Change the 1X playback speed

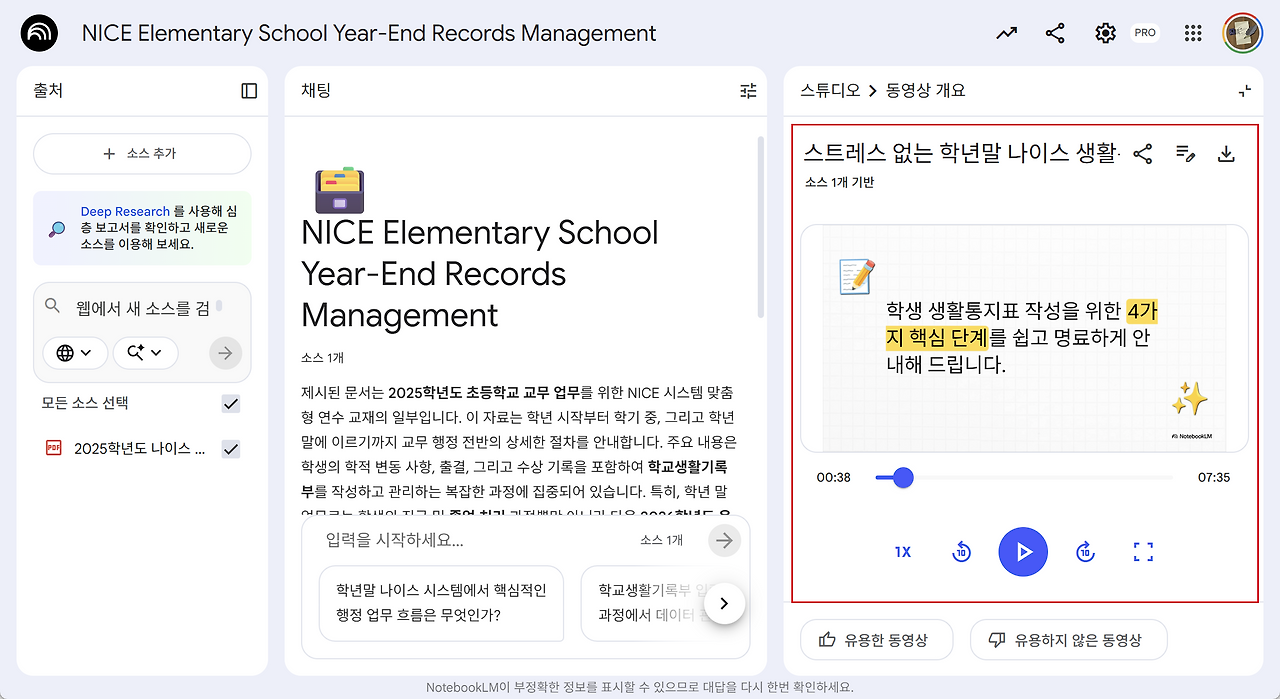click(x=903, y=552)
